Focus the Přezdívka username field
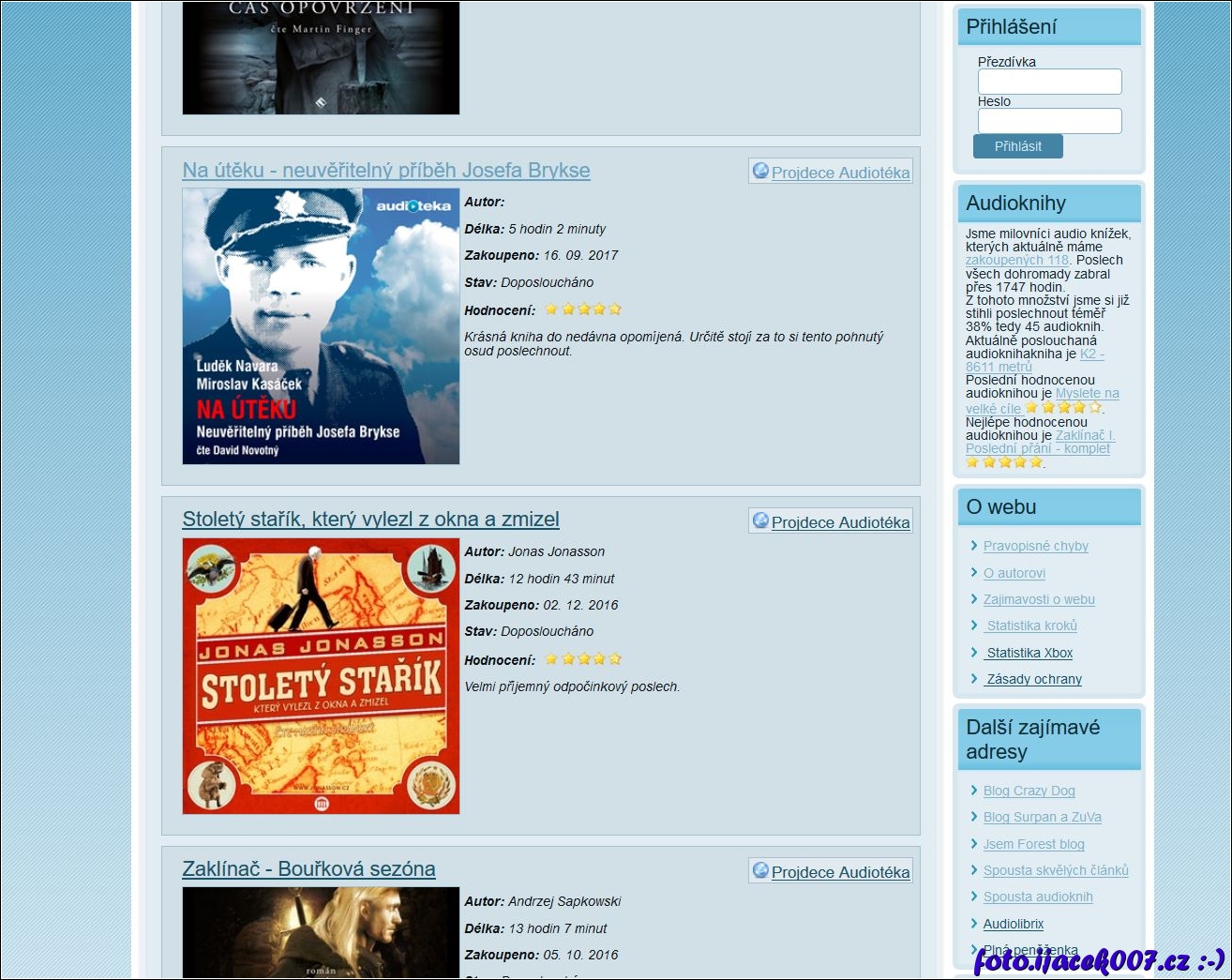The image size is (1232, 980). (x=1049, y=82)
